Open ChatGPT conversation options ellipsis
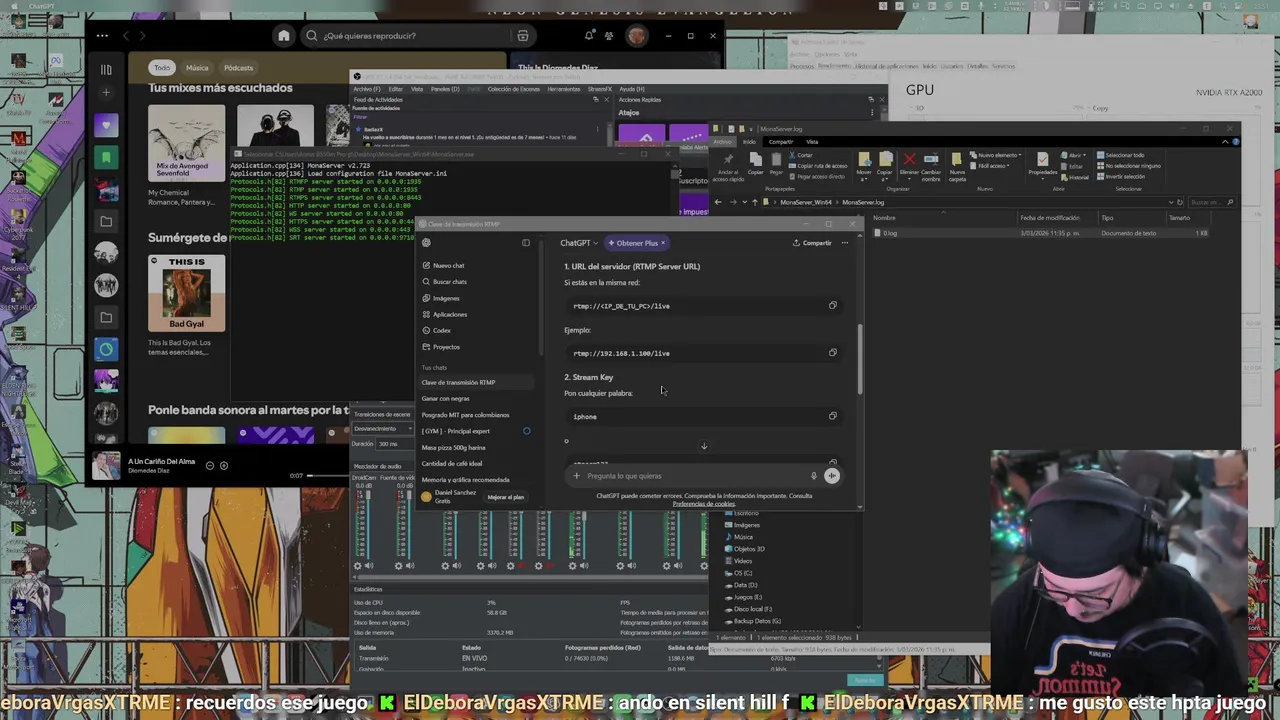Screen dimensions: 1280x720 (845, 243)
